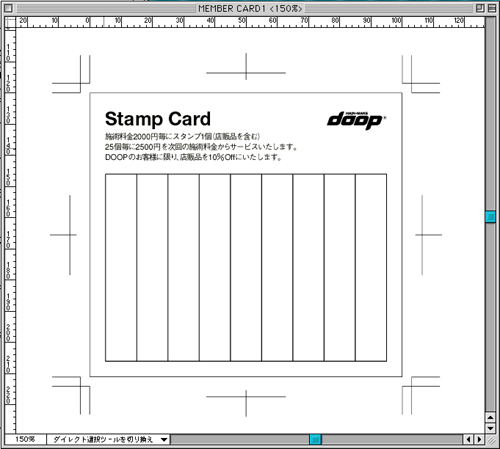500x449 pixels.
Task: Click the window resize grip corner
Action: tap(491, 440)
